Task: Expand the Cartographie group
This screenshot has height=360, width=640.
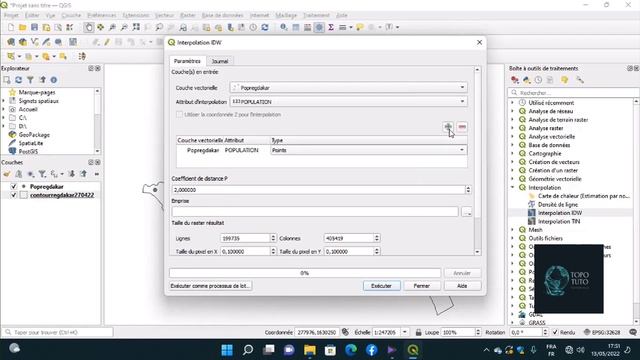Action: tap(513, 154)
